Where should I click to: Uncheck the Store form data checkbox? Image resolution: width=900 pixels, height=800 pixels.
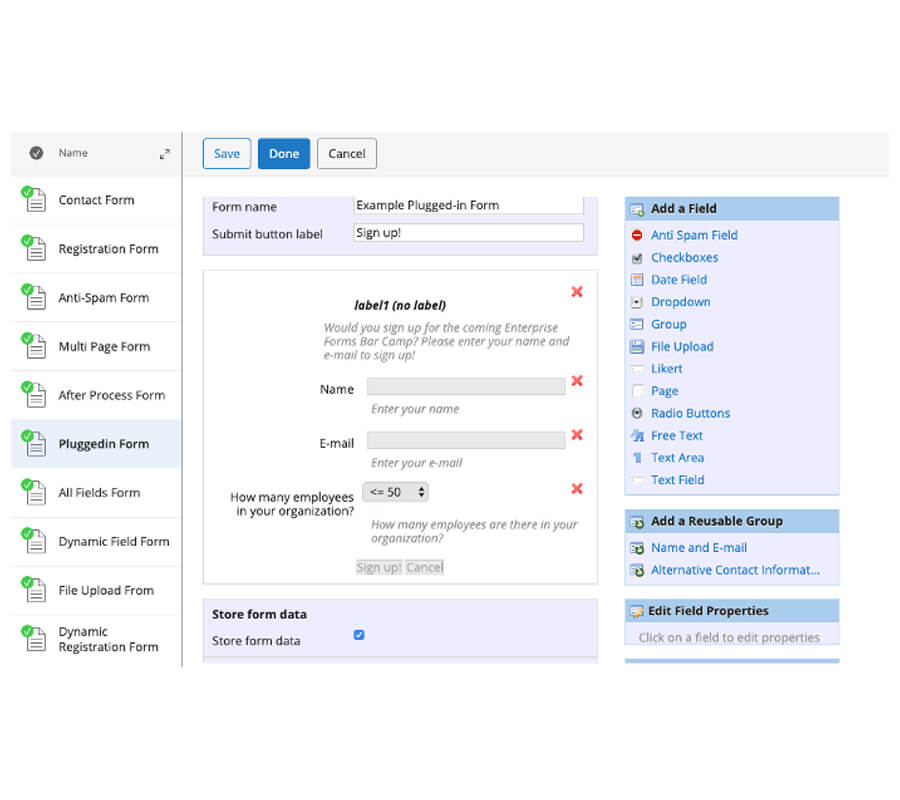tap(359, 635)
